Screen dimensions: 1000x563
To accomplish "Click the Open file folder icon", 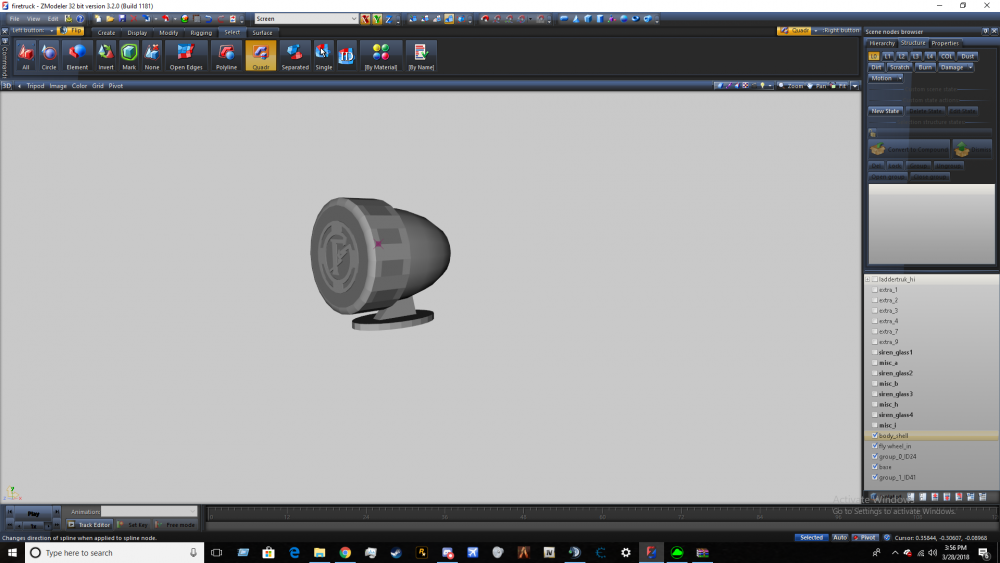I will [x=110, y=19].
